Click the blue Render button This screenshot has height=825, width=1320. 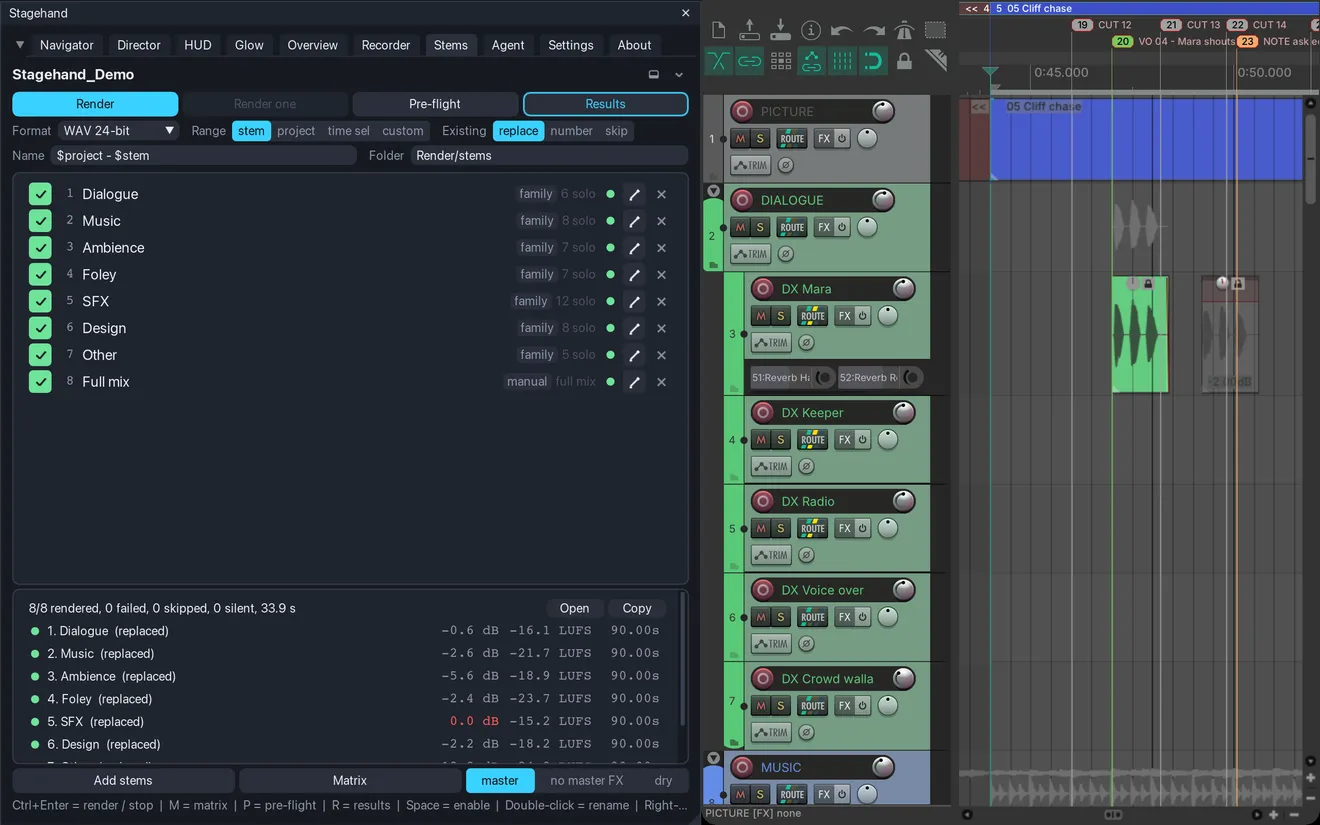[x=95, y=104]
